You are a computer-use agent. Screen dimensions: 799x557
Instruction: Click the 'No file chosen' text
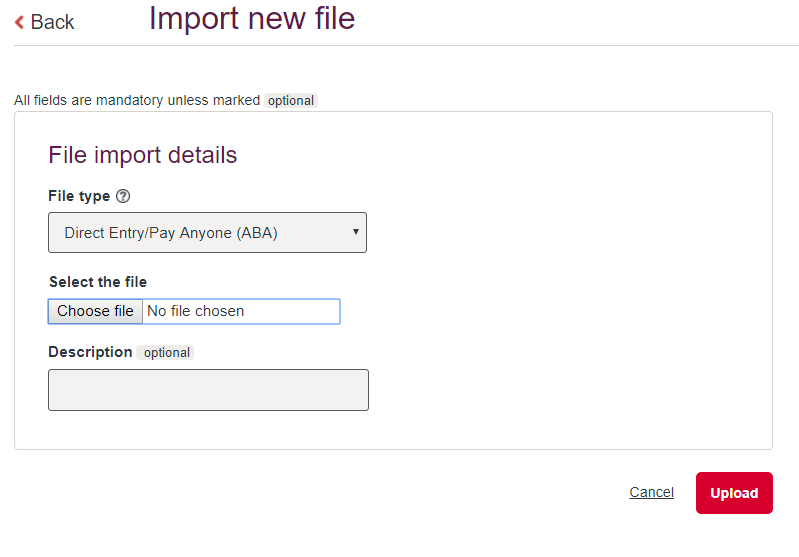(196, 311)
